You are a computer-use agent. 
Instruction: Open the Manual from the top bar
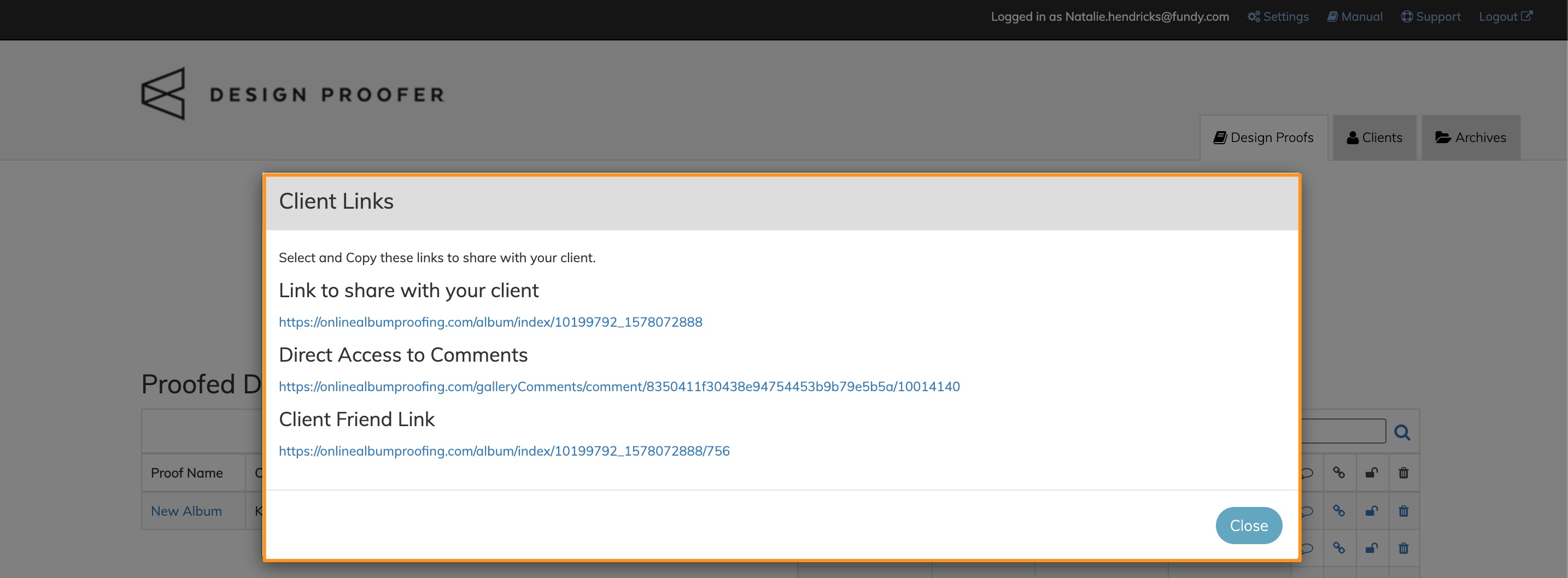[1354, 16]
